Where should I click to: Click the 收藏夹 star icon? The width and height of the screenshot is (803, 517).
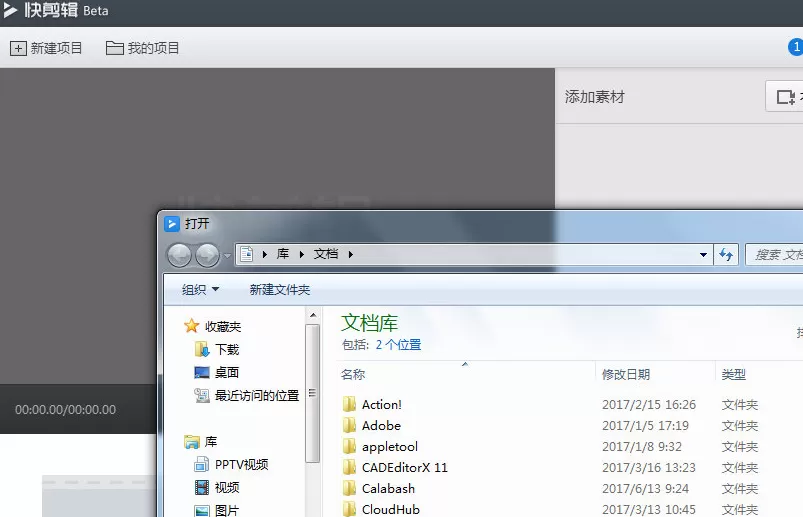coord(192,326)
